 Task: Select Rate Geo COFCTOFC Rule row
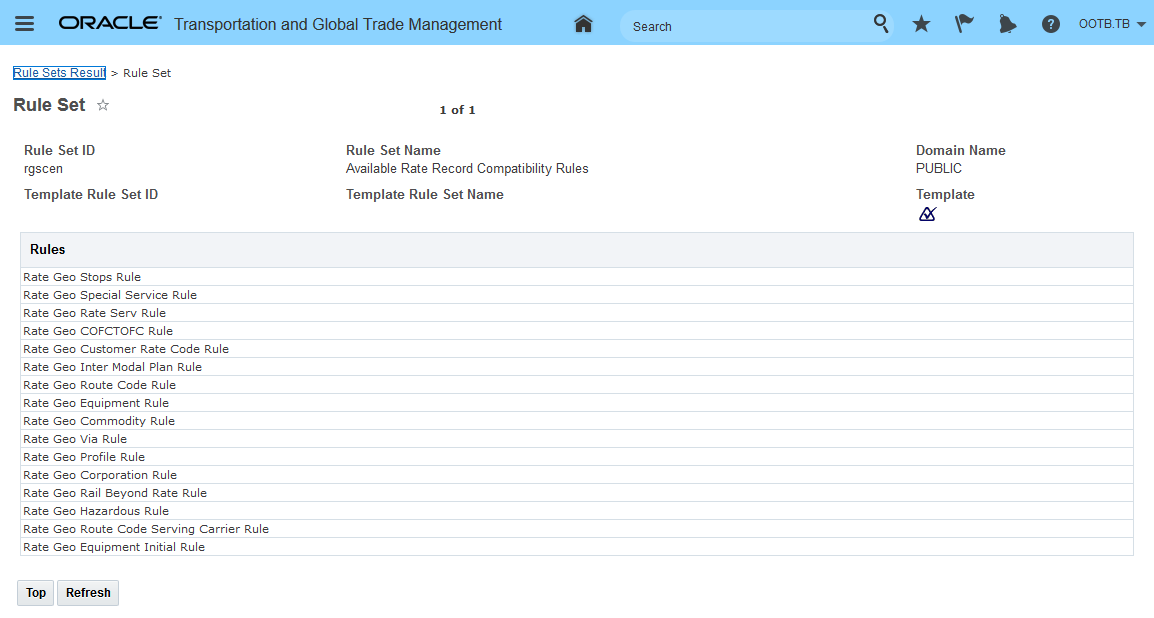pos(577,331)
